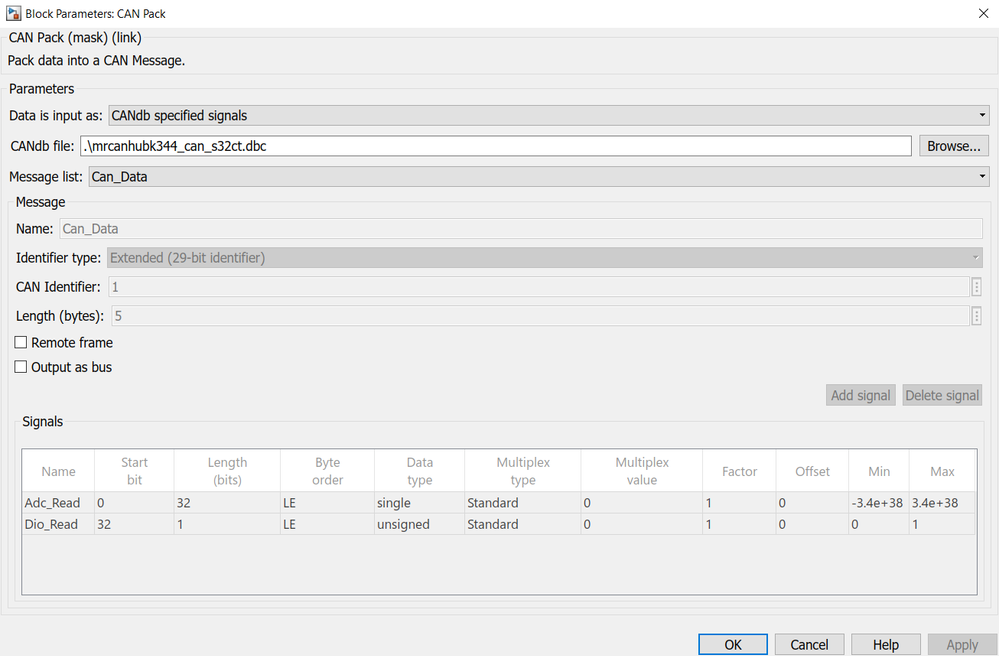Click start bit 0 of Adc_Read

(x=134, y=503)
